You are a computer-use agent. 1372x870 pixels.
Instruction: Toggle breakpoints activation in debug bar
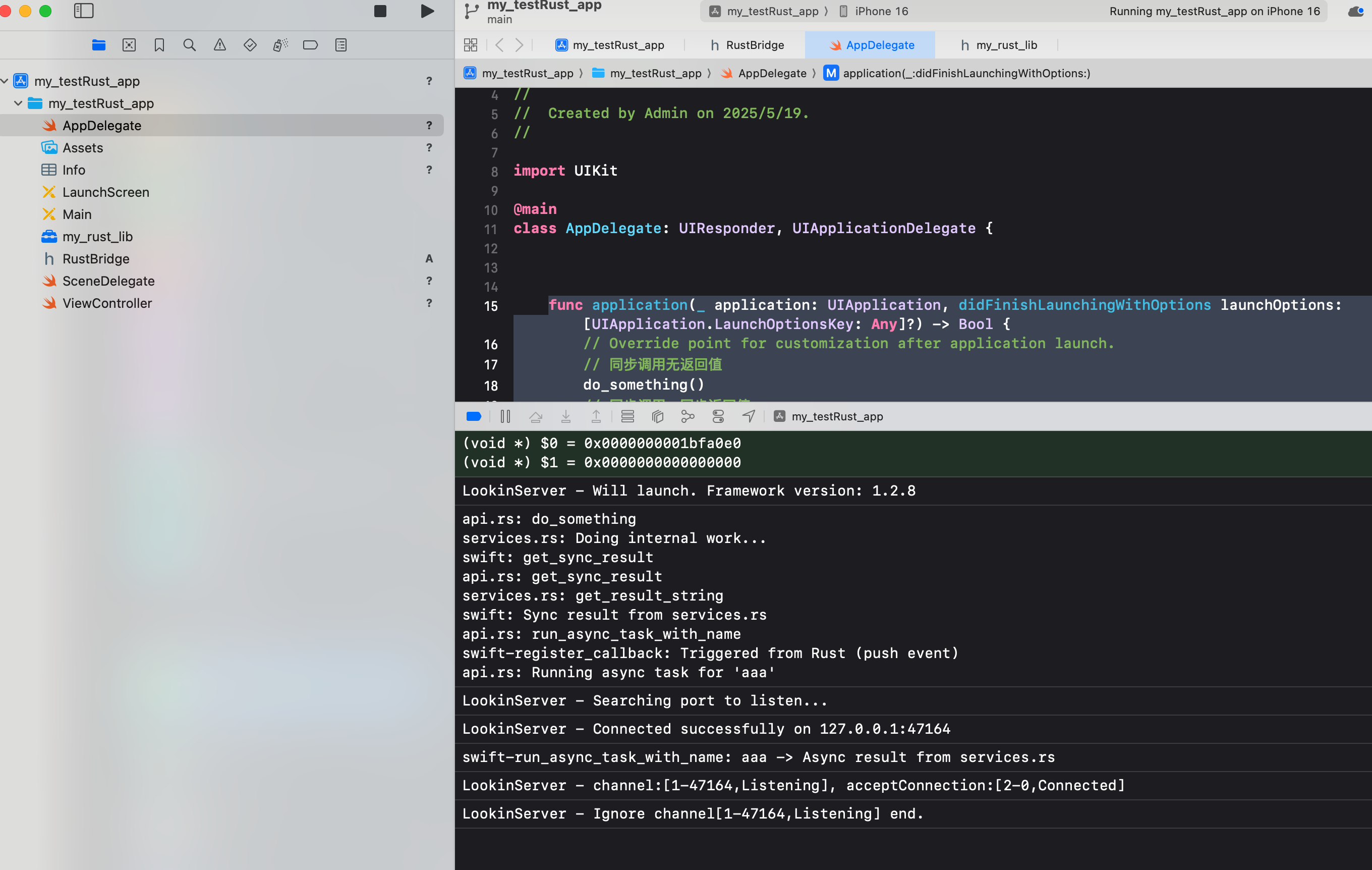coord(474,417)
